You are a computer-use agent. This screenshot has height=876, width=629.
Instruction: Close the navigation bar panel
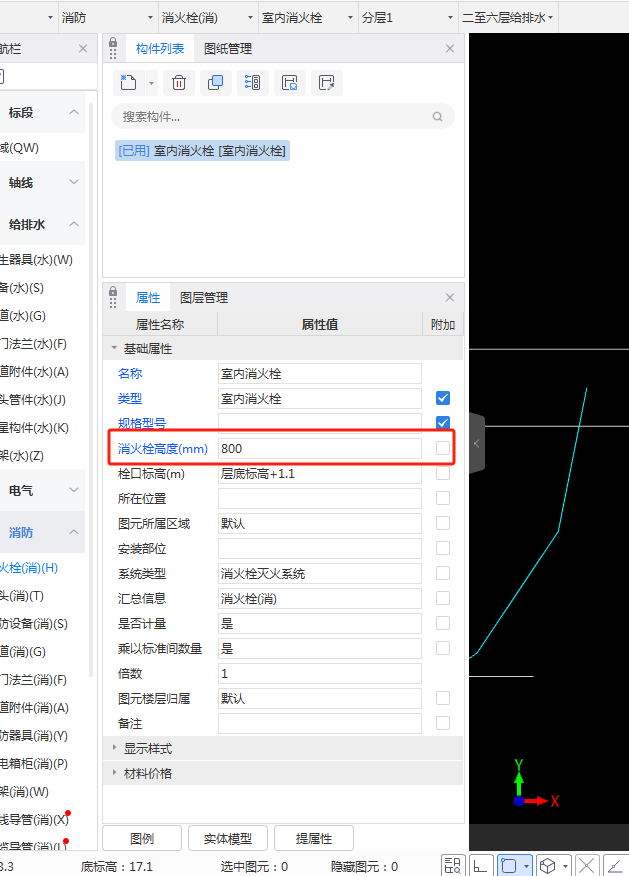(83, 49)
